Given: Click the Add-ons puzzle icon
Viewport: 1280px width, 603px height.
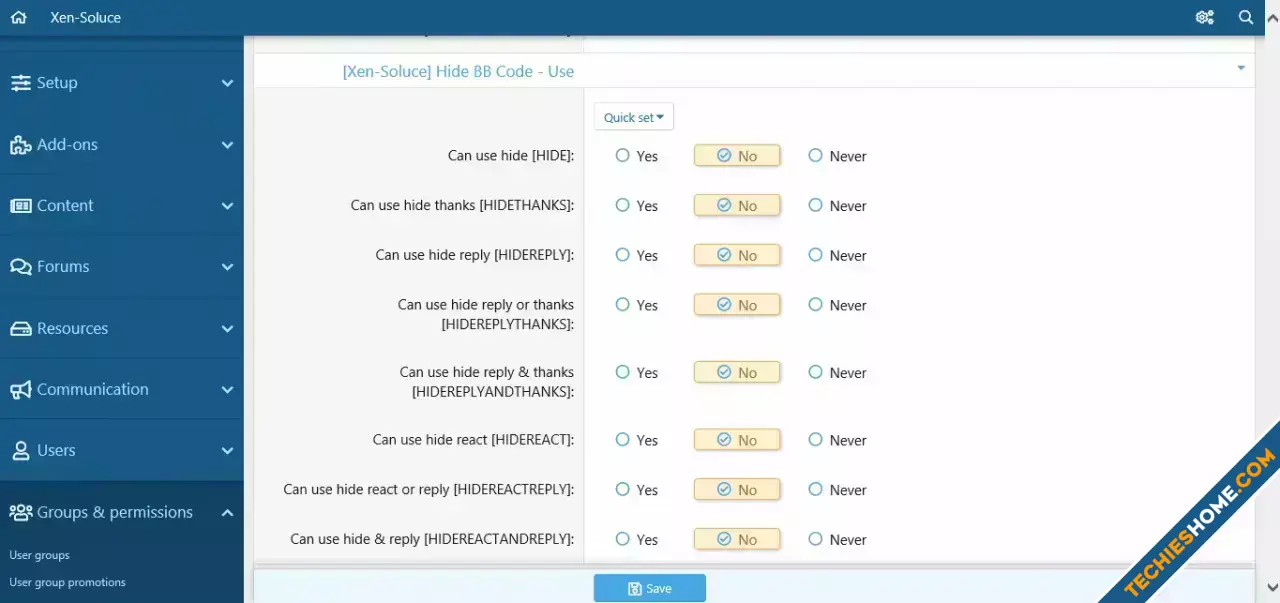Looking at the screenshot, I should (20, 145).
